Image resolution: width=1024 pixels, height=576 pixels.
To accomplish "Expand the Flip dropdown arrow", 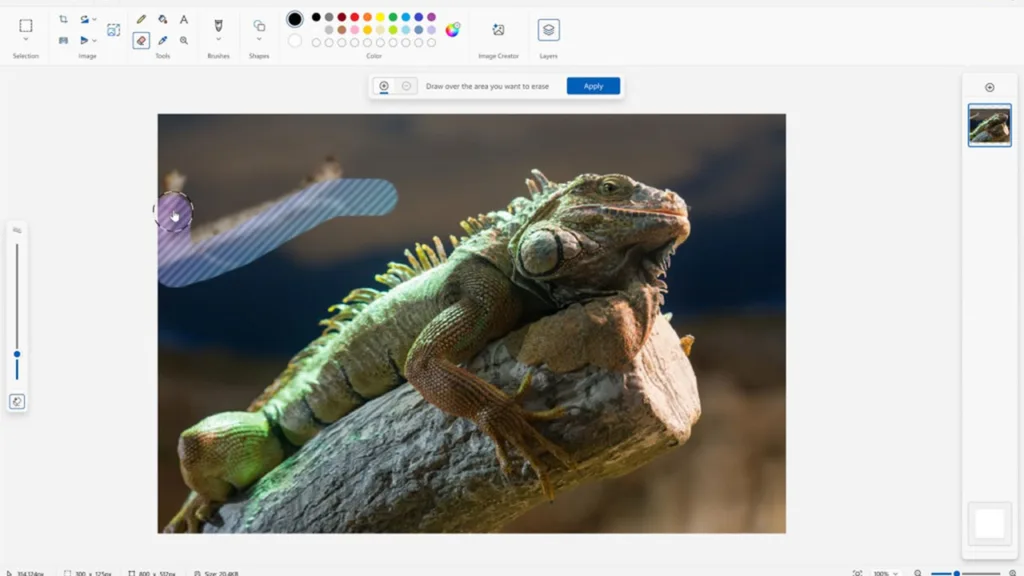I will [x=94, y=40].
